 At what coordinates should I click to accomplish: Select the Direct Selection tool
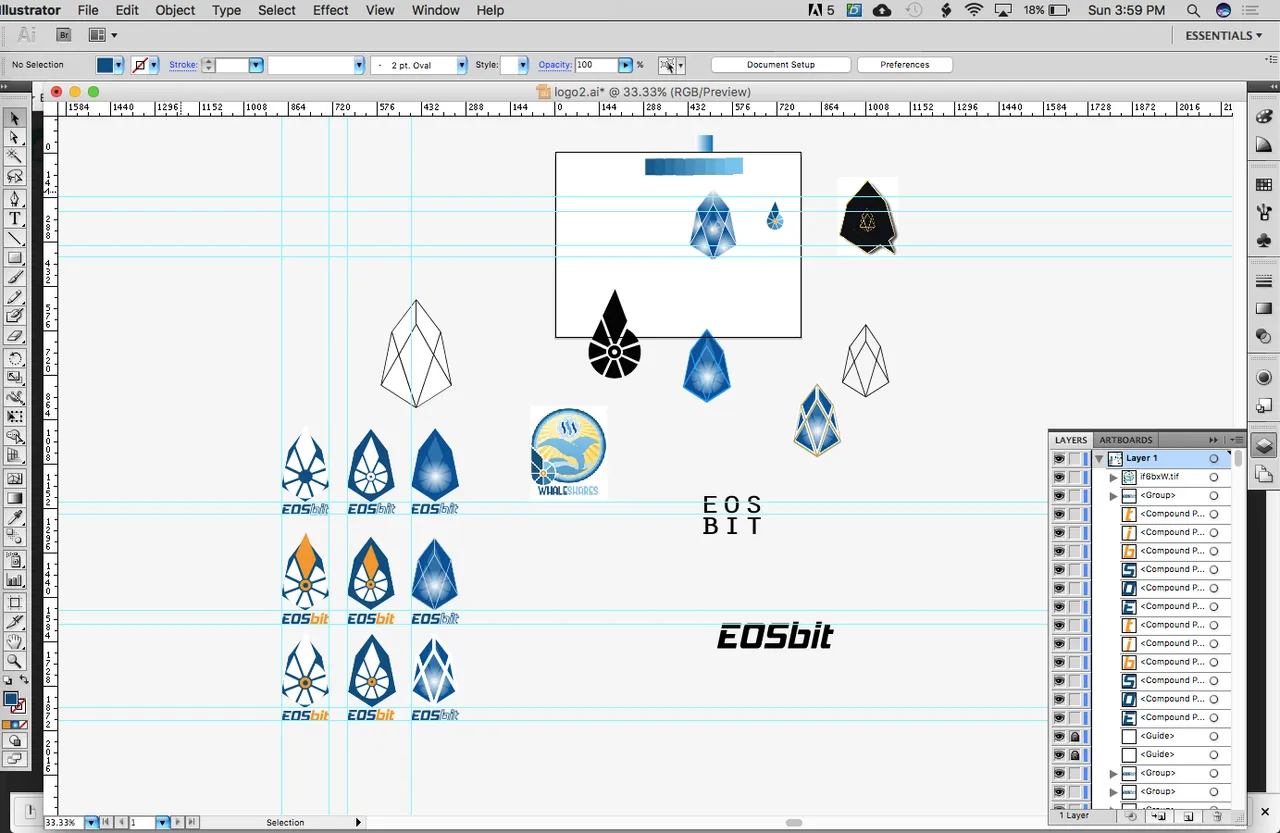pyautogui.click(x=15, y=137)
